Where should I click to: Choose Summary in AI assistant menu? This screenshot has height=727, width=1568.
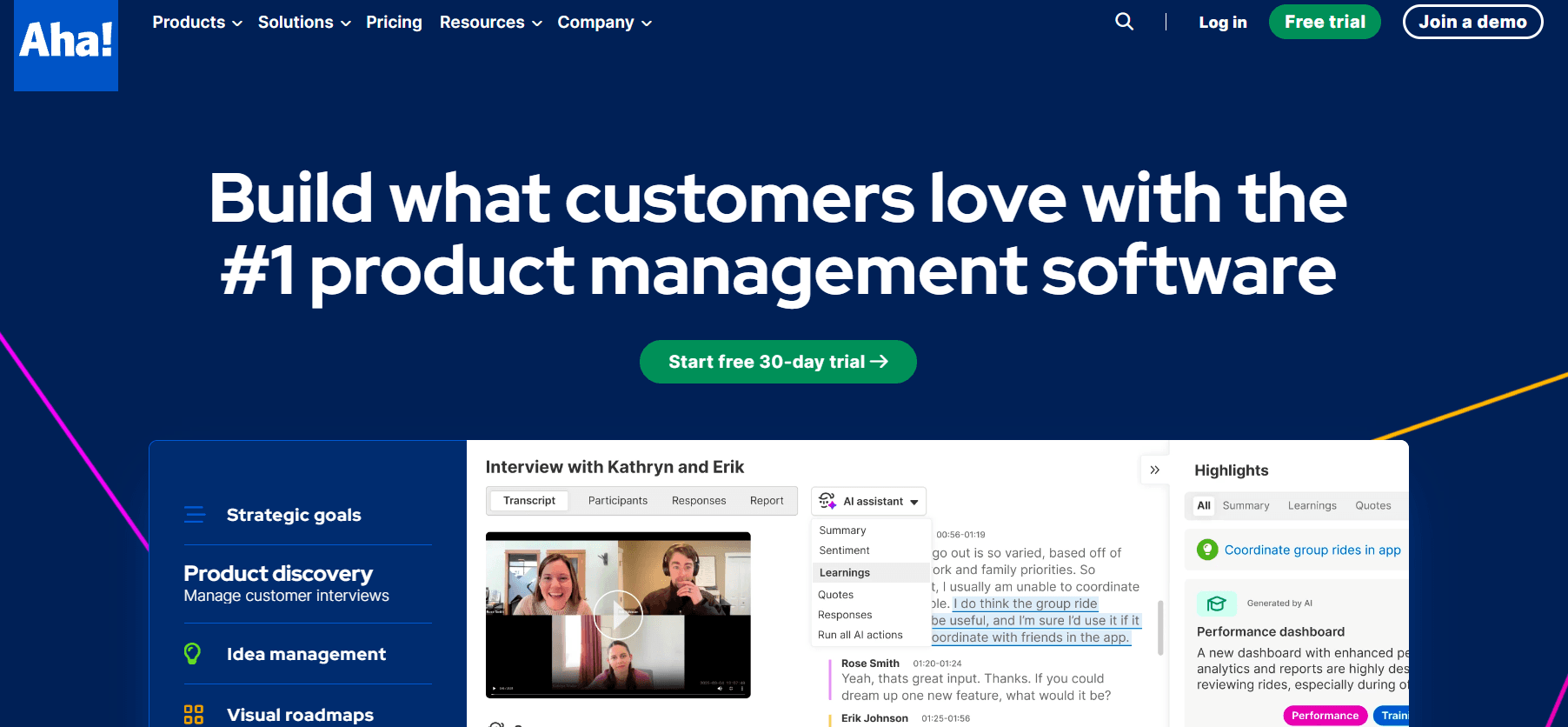[x=842, y=530]
